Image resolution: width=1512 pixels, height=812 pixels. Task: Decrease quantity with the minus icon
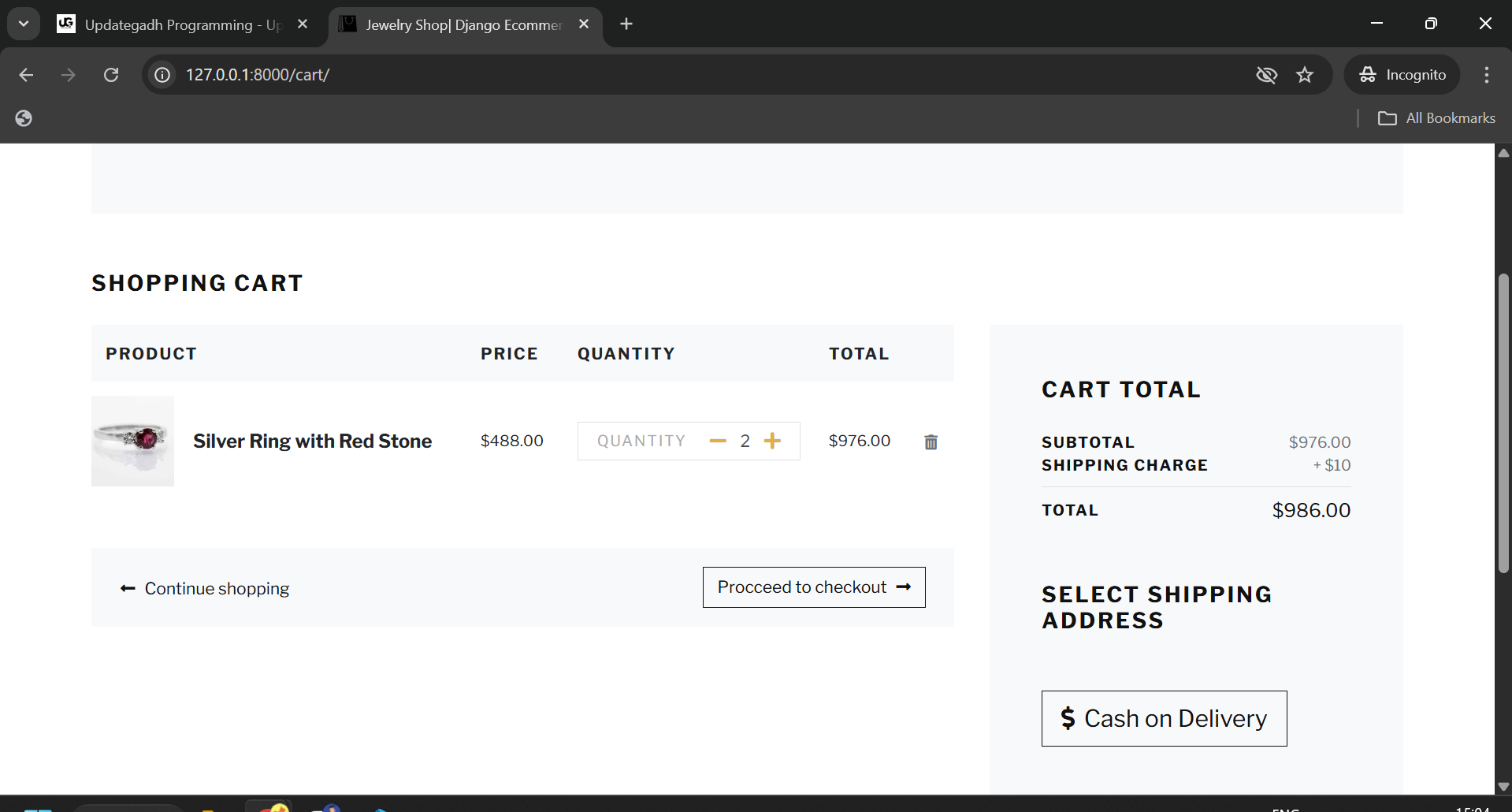pyautogui.click(x=717, y=441)
